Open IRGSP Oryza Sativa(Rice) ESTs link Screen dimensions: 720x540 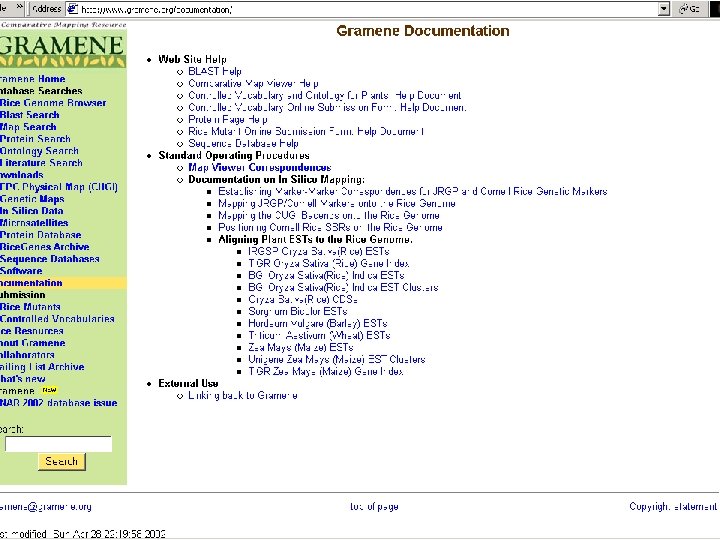pos(319,251)
